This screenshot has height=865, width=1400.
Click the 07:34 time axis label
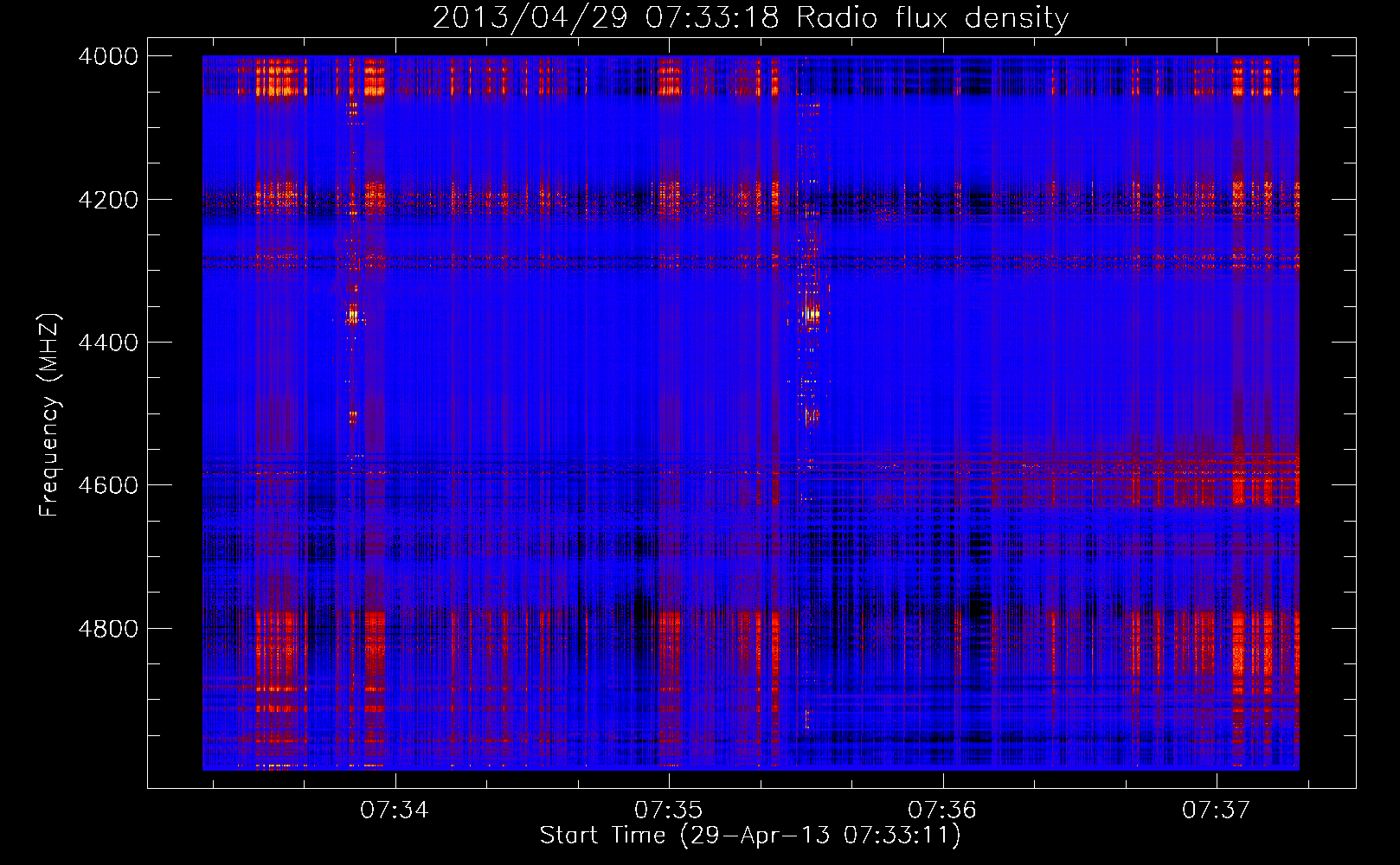[x=395, y=811]
